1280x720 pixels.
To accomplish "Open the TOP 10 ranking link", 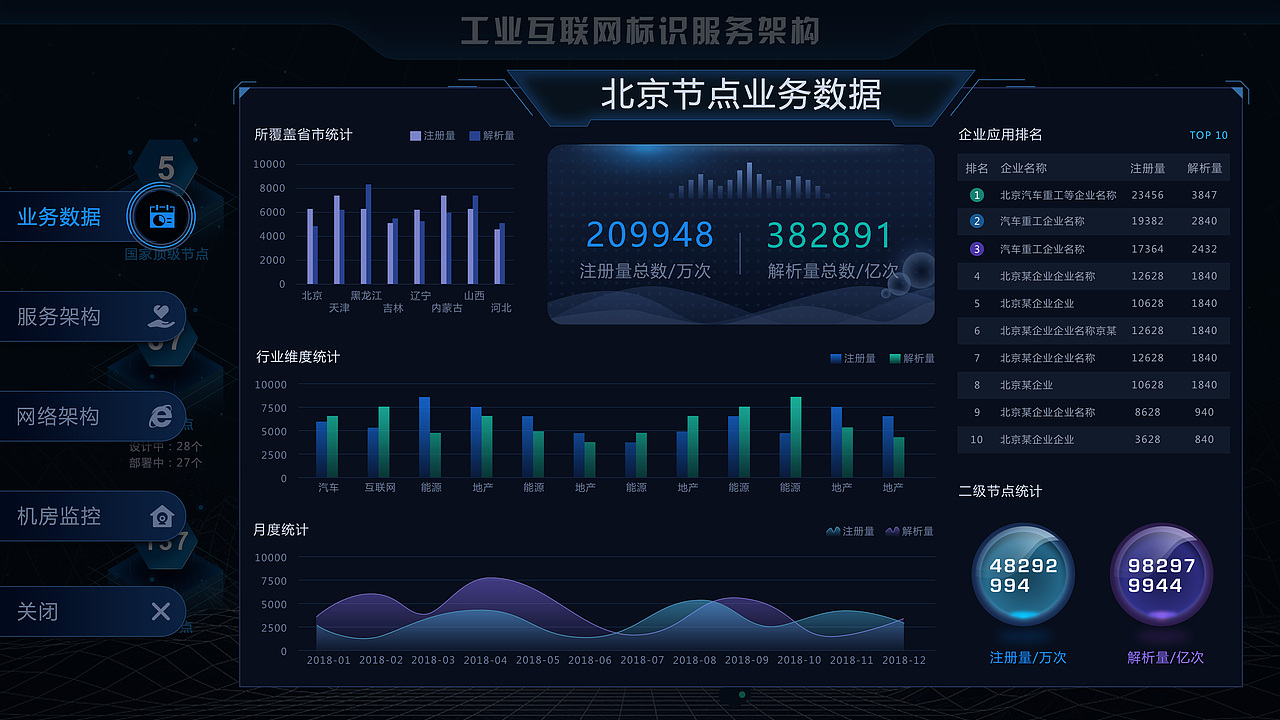I will (x=1210, y=135).
